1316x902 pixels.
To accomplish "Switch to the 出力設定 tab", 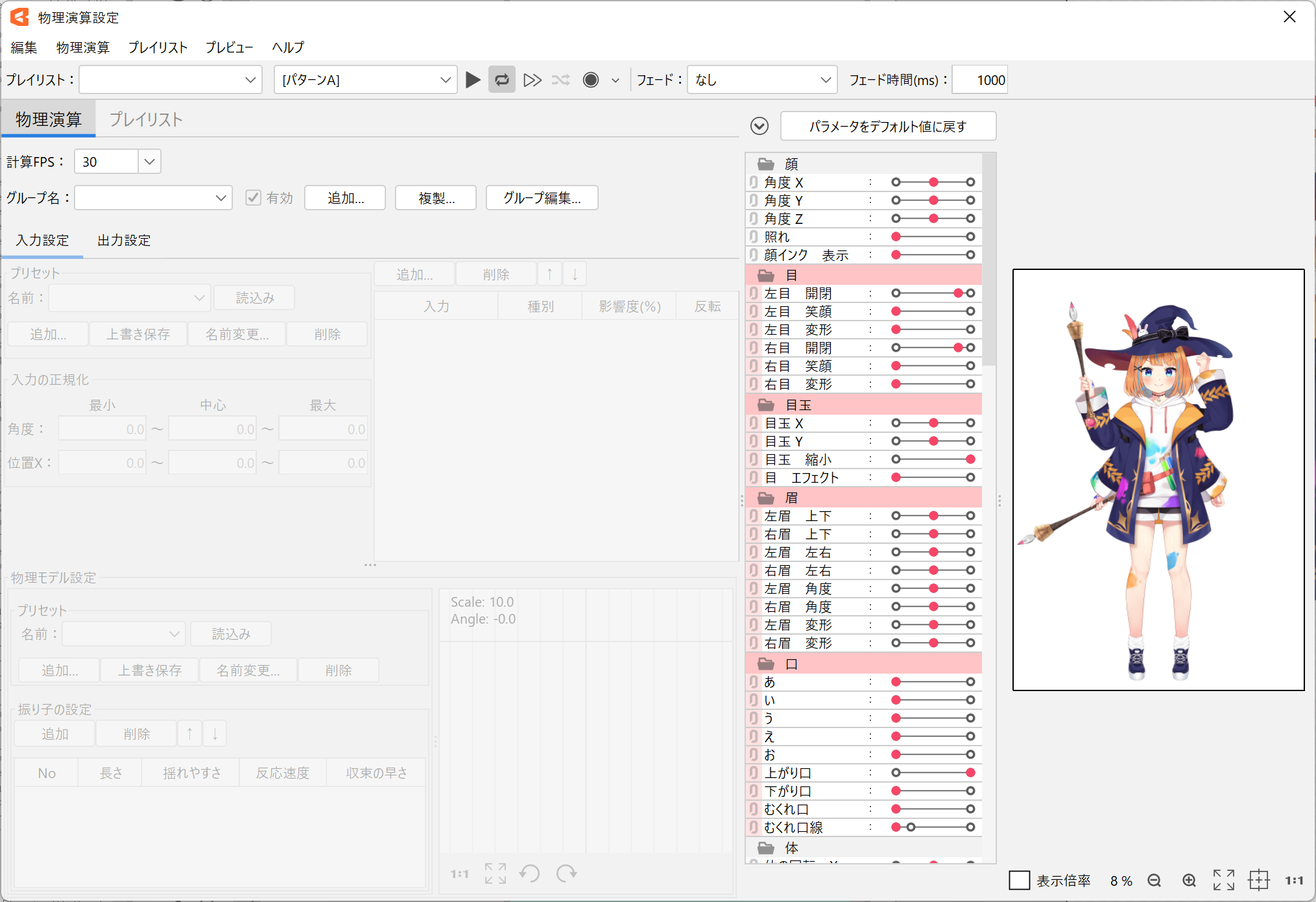I will click(124, 240).
